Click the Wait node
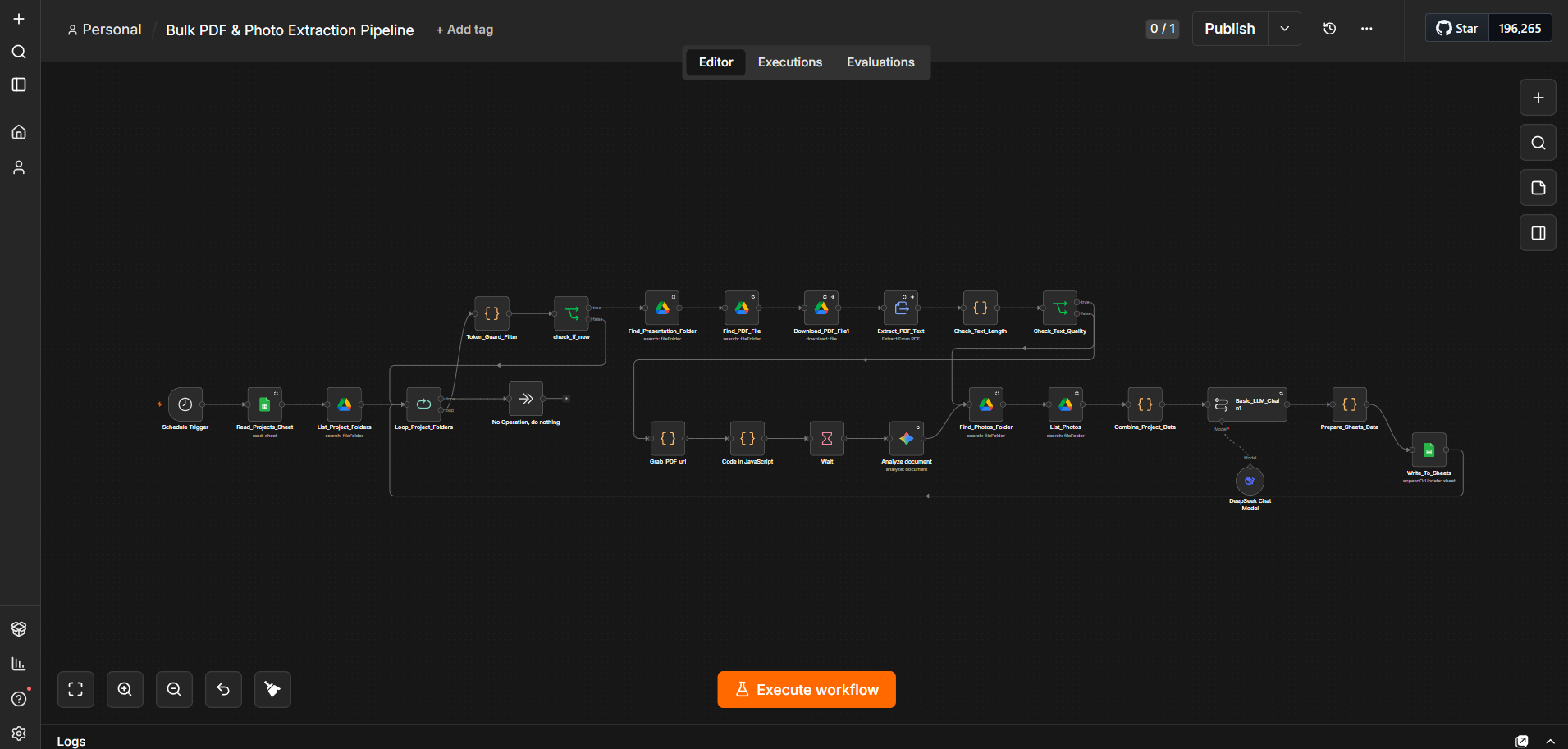This screenshot has width=1568, height=749. (827, 439)
